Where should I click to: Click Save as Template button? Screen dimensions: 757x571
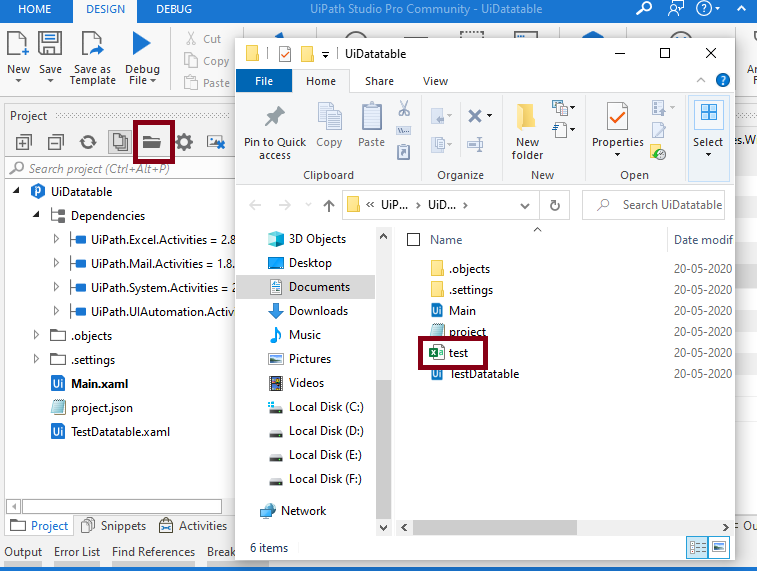coord(92,58)
